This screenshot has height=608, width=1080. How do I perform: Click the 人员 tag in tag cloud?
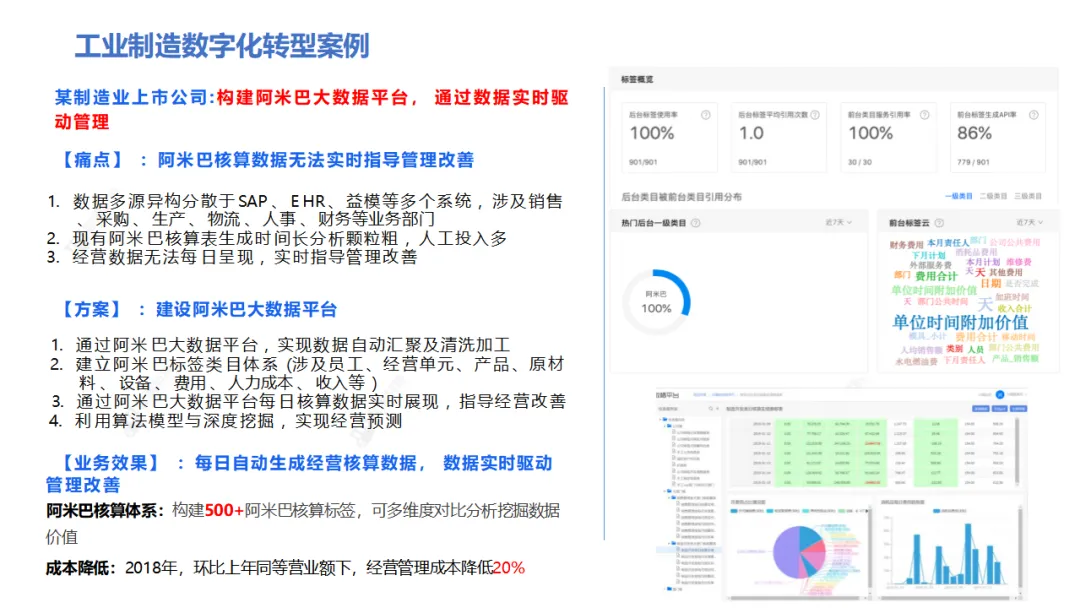[x=976, y=349]
